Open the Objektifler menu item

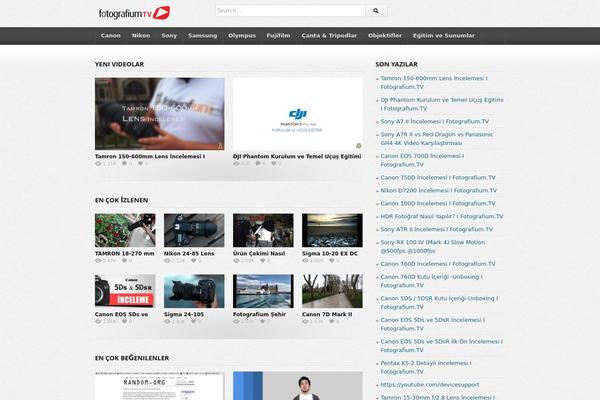385,36
